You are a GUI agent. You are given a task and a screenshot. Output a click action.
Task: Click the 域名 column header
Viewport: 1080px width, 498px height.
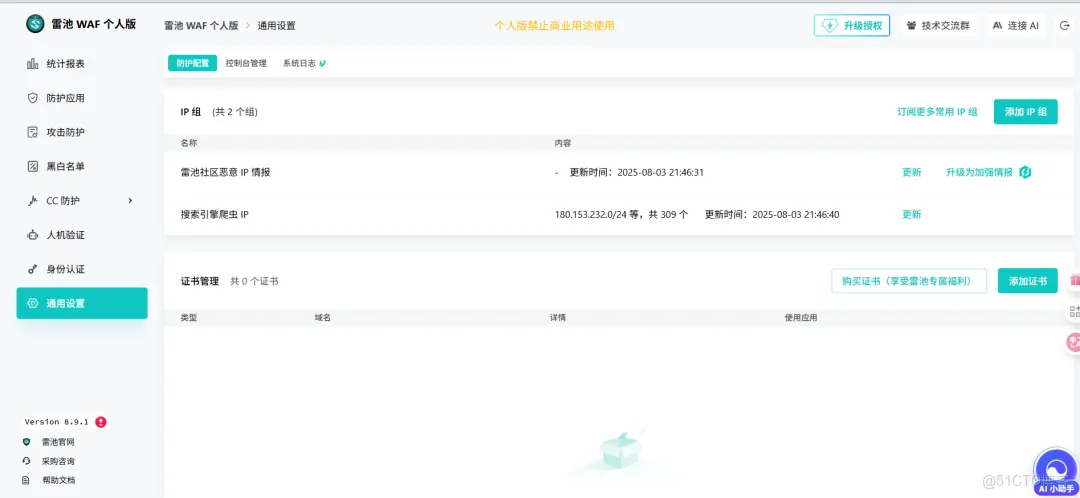click(x=322, y=318)
